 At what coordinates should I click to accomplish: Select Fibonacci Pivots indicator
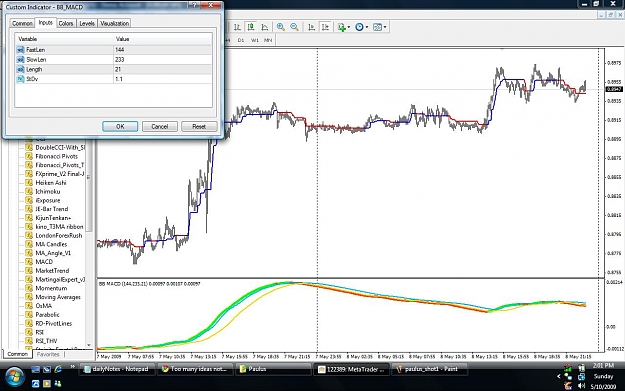pyautogui.click(x=56, y=156)
